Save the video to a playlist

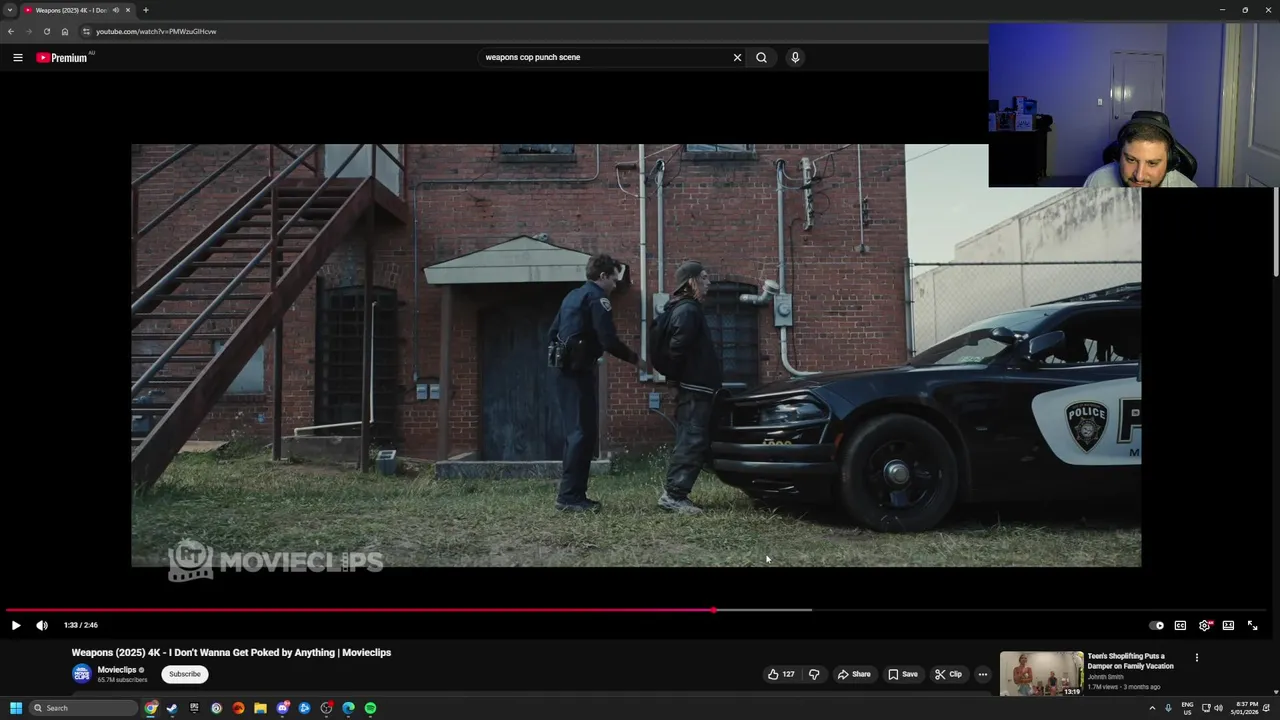pos(902,674)
